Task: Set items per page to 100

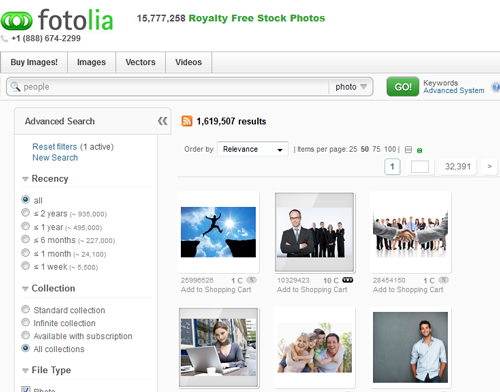Action: pyautogui.click(x=390, y=149)
